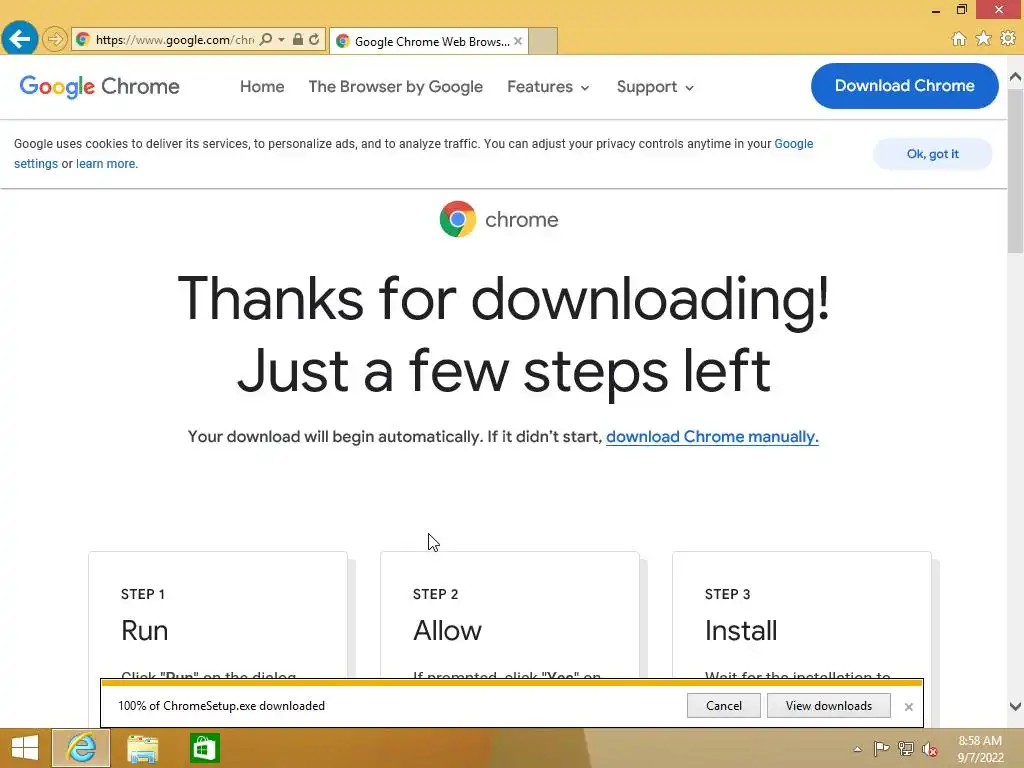Click the address bar URL field

tap(174, 39)
